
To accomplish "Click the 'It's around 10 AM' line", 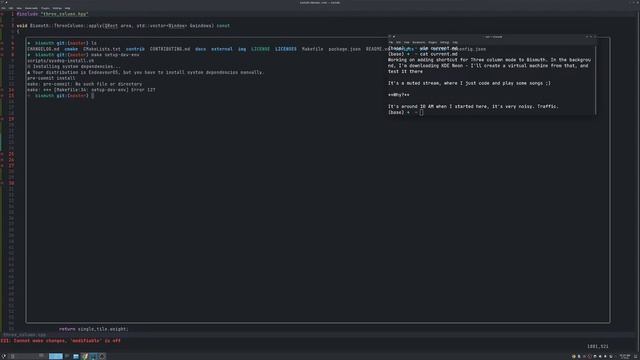I will [x=473, y=107].
